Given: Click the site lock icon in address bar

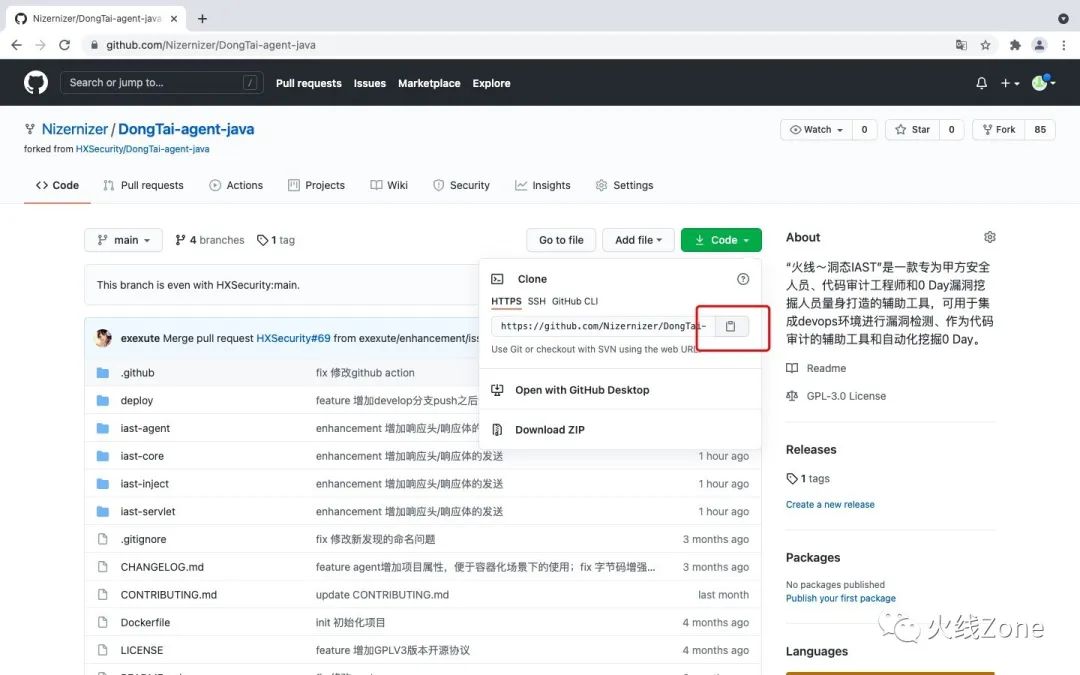Looking at the screenshot, I should pos(94,45).
